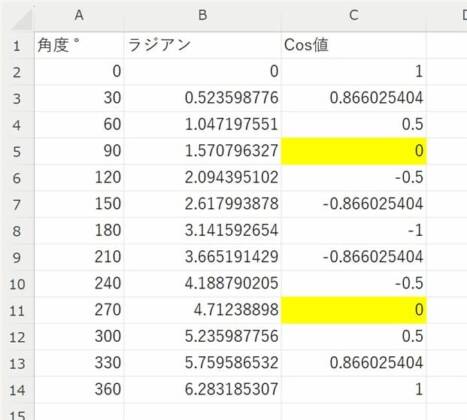Click Cos value -1 in row 8
This screenshot has width=467, height=420.
click(354, 231)
